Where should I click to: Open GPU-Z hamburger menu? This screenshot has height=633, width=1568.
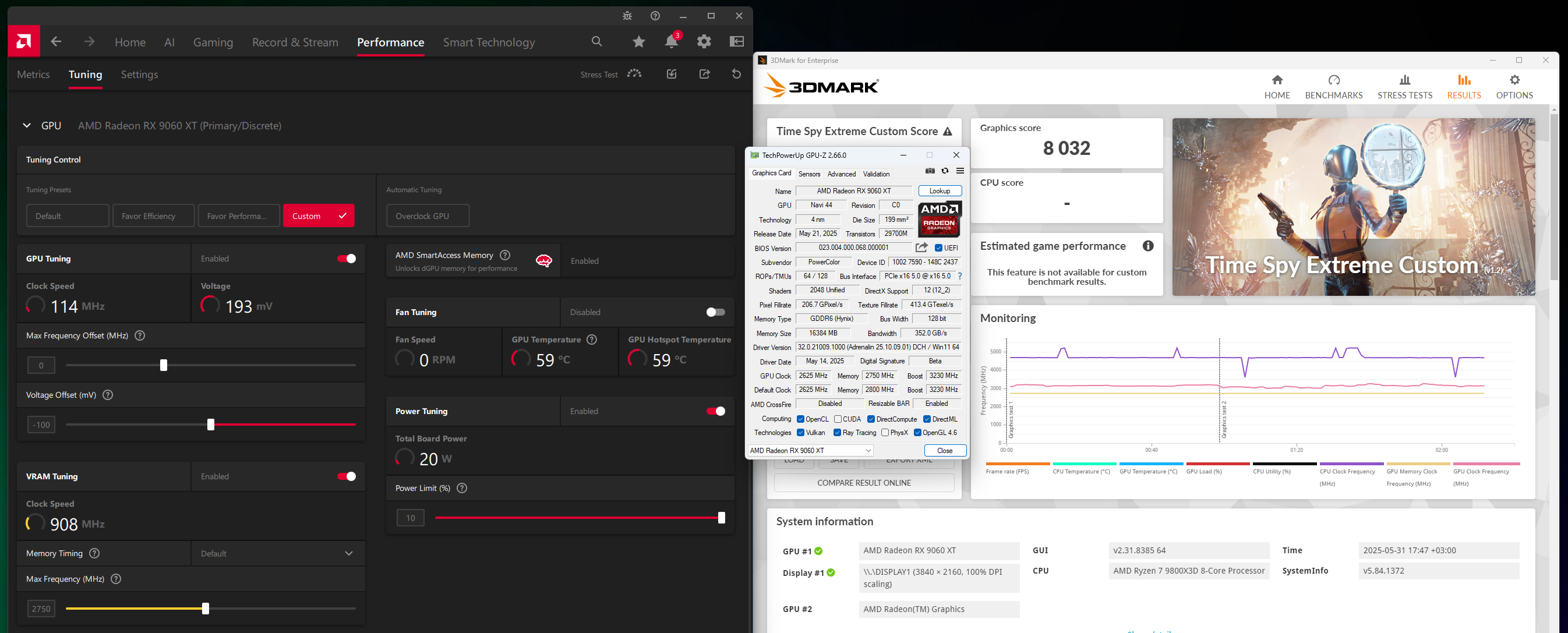click(x=960, y=171)
